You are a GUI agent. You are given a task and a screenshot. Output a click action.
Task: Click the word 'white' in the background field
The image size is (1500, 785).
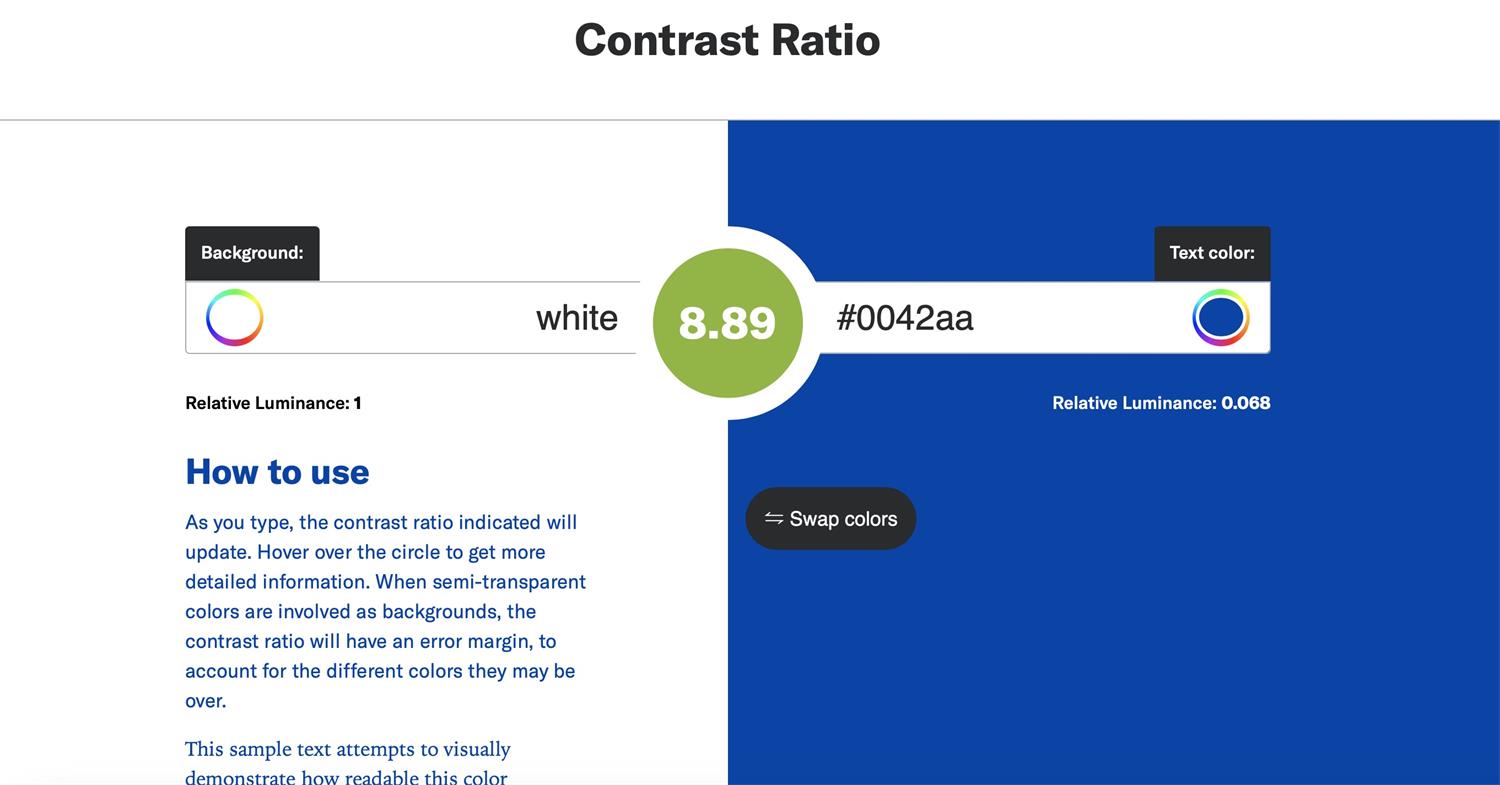pyautogui.click(x=577, y=318)
